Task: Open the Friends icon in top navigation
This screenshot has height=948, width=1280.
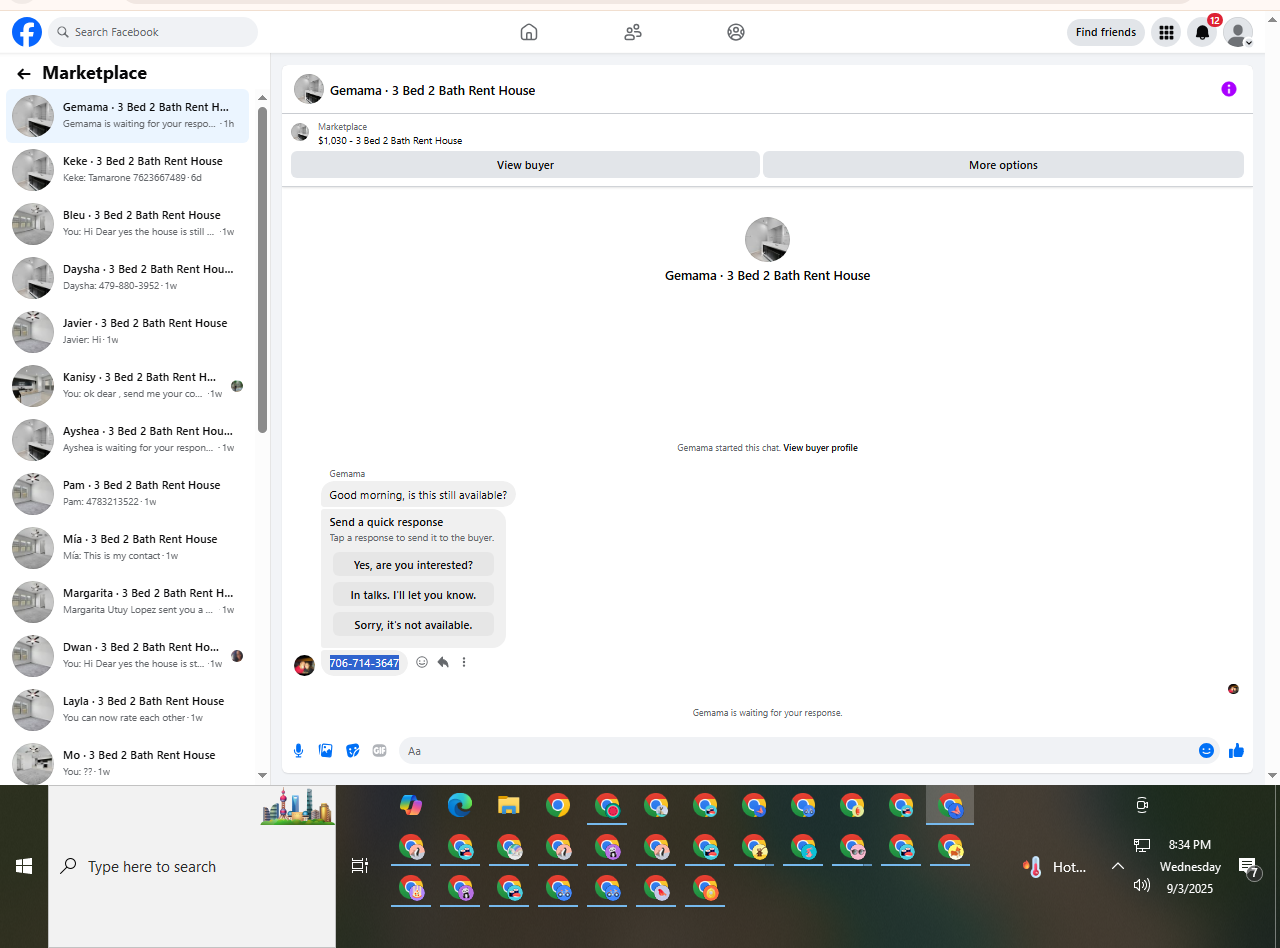Action: pyautogui.click(x=633, y=32)
